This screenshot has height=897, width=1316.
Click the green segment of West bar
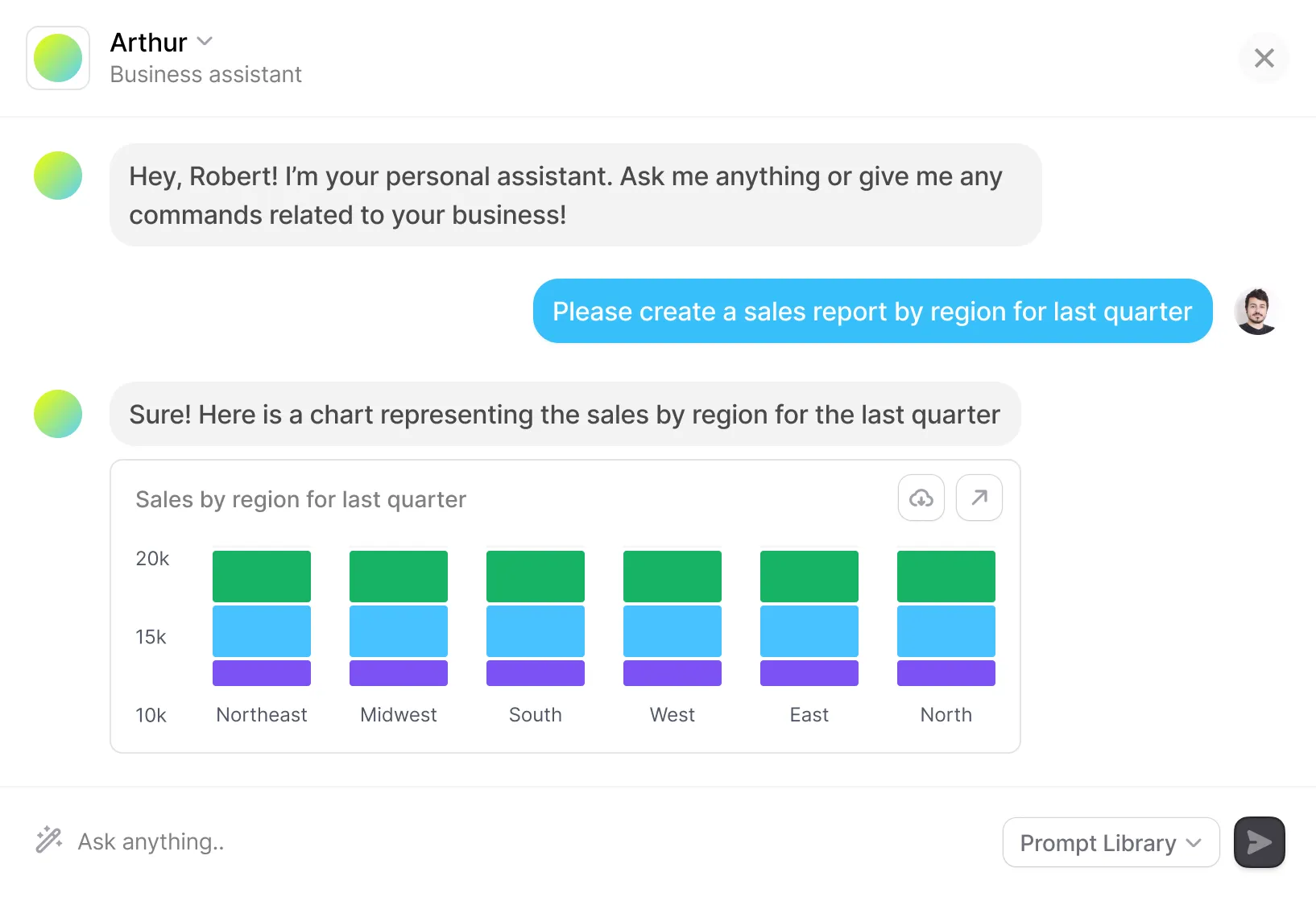pyautogui.click(x=672, y=576)
